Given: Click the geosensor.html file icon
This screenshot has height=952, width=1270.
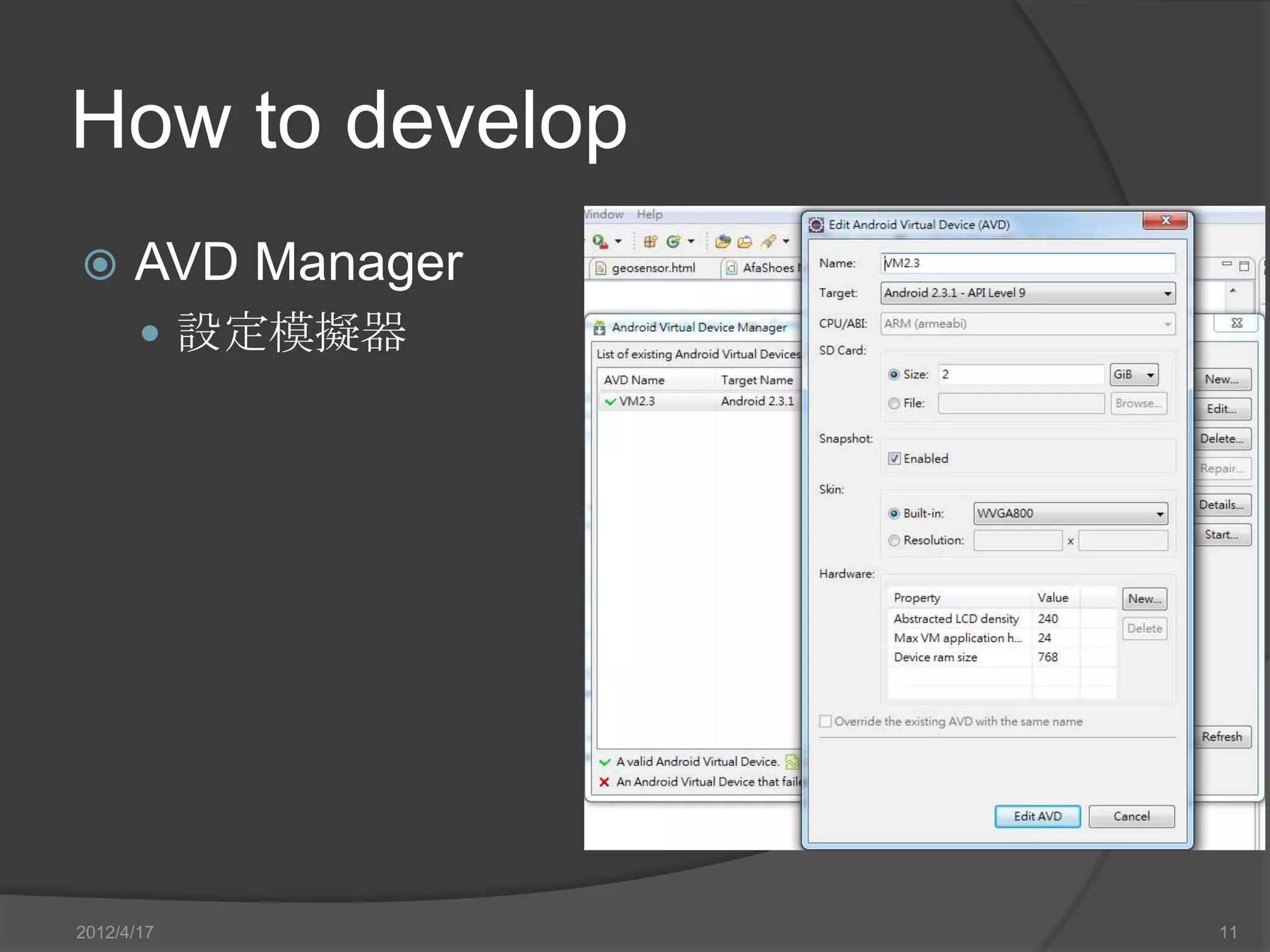Looking at the screenshot, I should [x=600, y=268].
